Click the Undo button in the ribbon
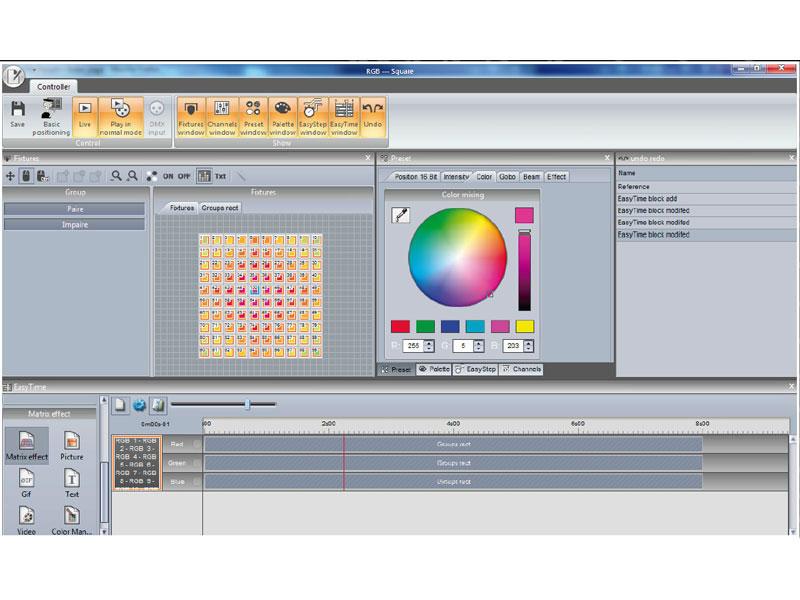The image size is (800, 600). coord(372,114)
